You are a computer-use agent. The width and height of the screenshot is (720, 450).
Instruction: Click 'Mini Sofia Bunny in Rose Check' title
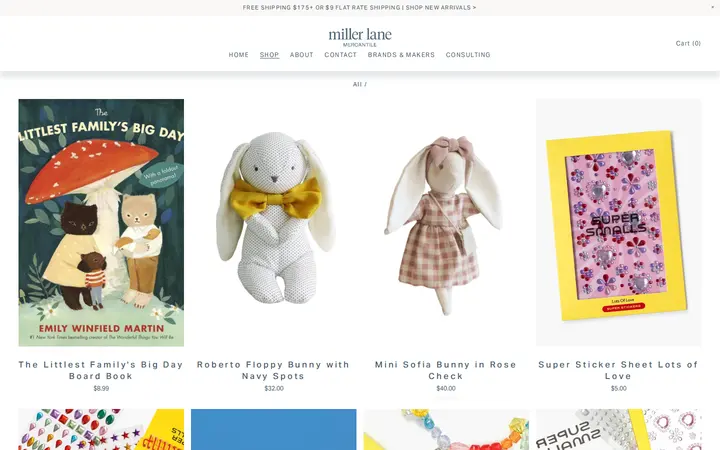click(x=446, y=370)
